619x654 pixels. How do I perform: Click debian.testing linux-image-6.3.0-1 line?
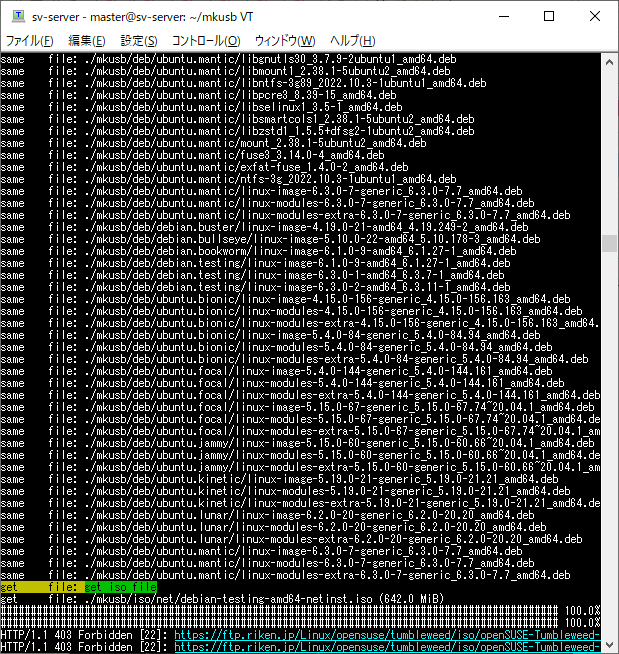coord(252,275)
